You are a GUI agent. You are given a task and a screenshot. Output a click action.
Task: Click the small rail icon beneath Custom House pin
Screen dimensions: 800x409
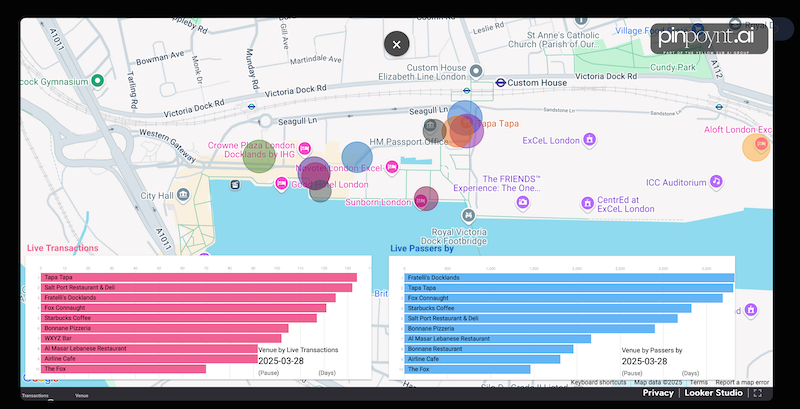(x=466, y=91)
